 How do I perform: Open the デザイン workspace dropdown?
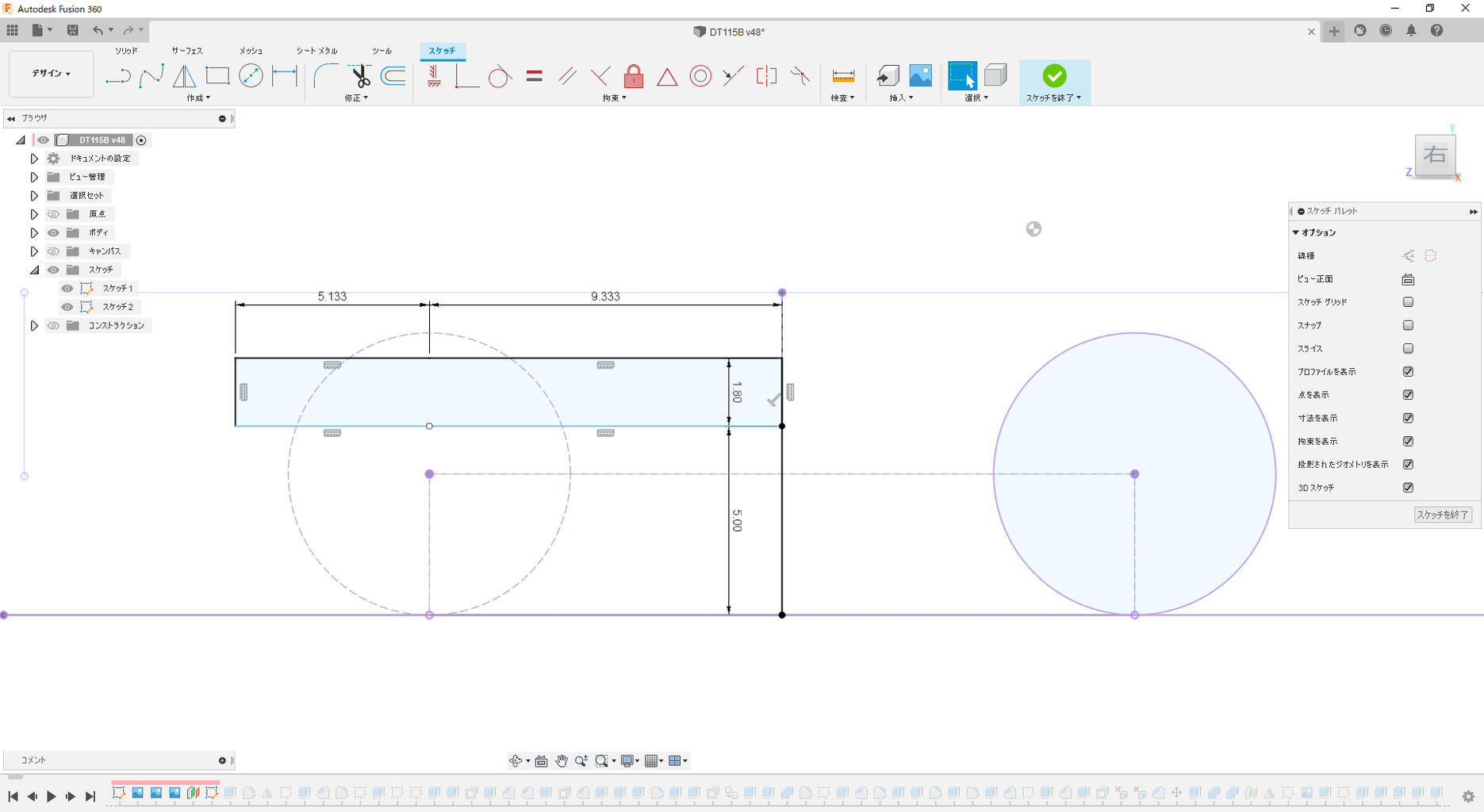click(52, 74)
